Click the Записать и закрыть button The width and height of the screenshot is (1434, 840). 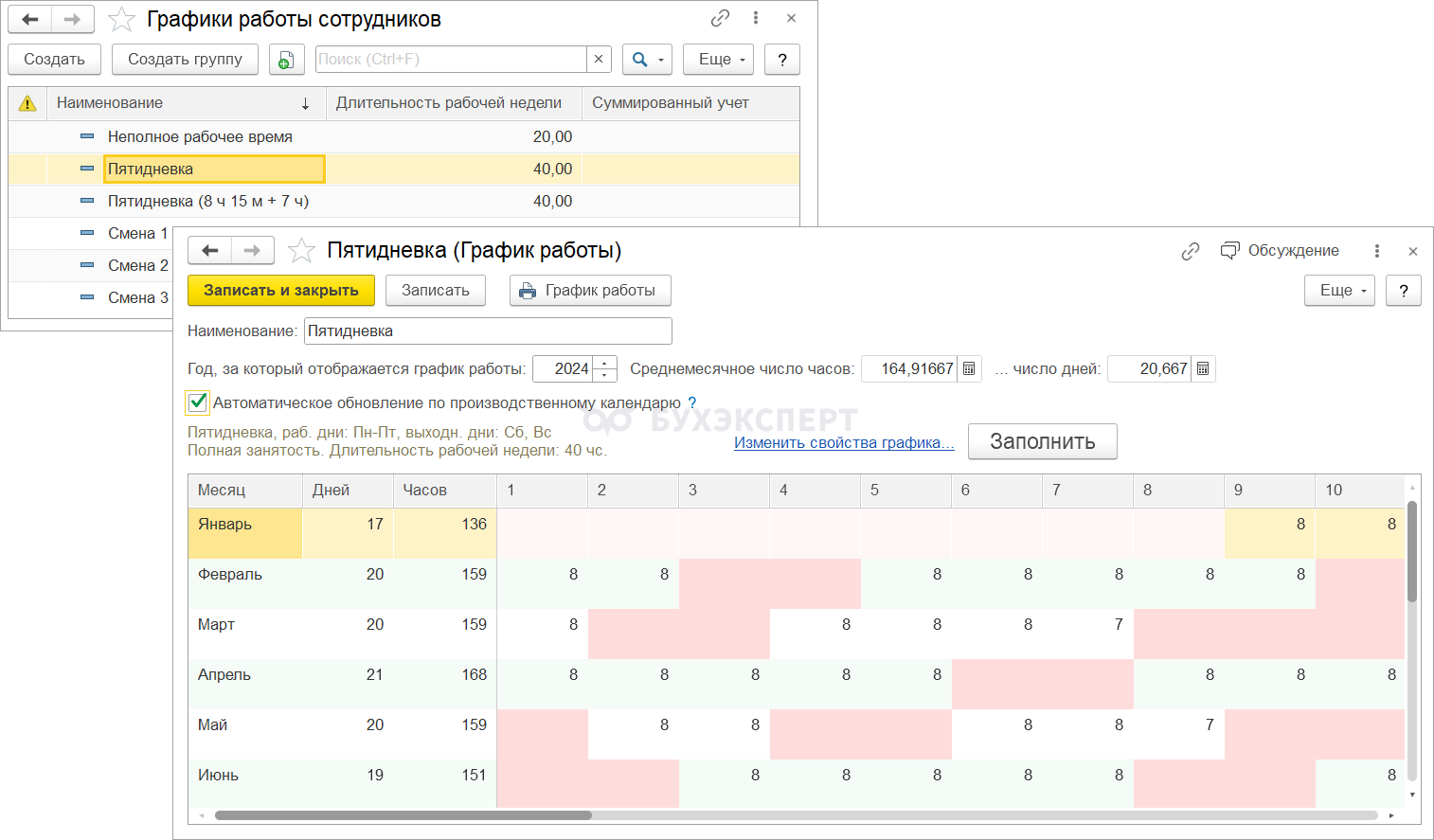point(281,291)
